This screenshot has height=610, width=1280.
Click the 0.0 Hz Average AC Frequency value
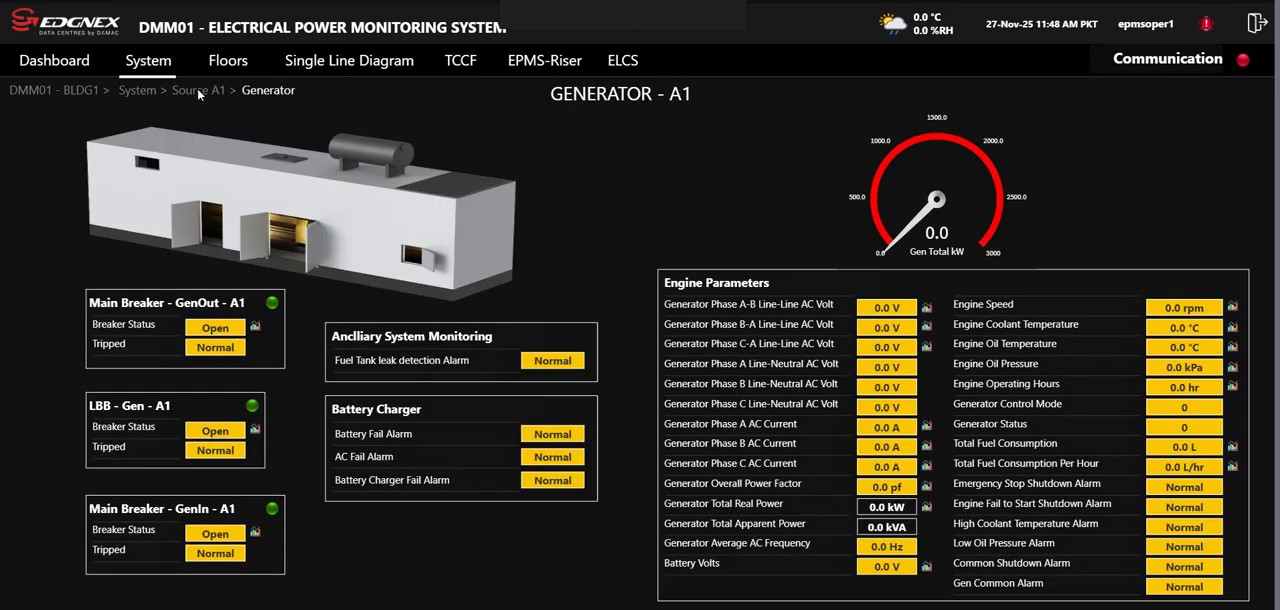(887, 547)
